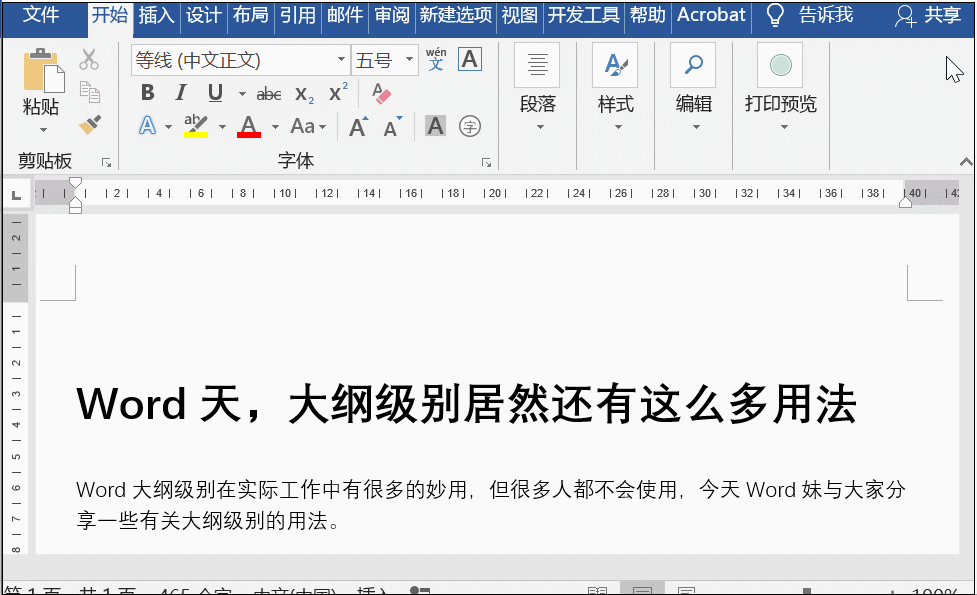Click the Grow Font icon
This screenshot has width=977, height=595.
click(x=358, y=126)
